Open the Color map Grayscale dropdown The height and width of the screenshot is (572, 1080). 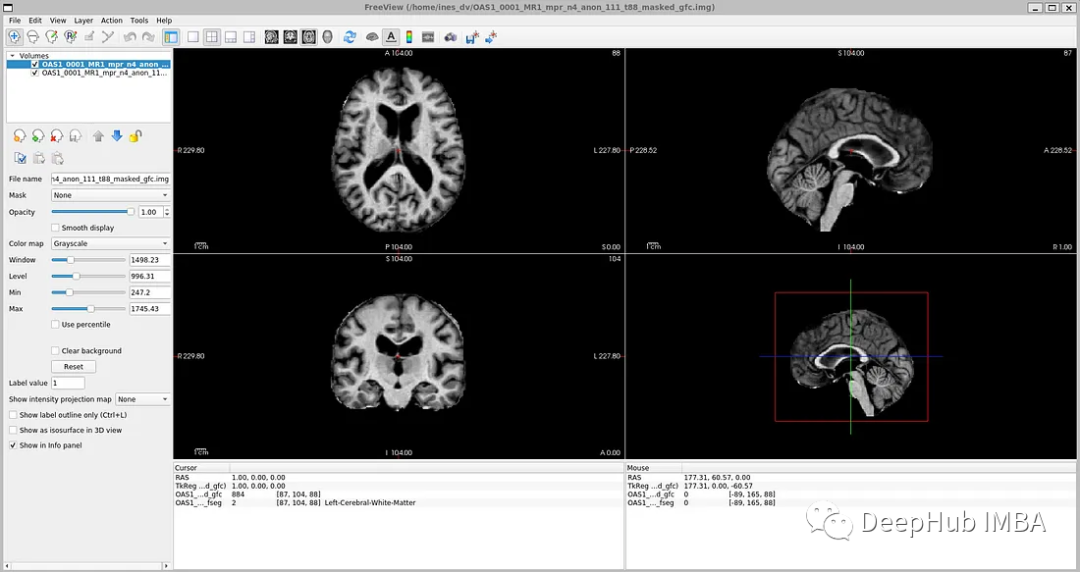[111, 243]
